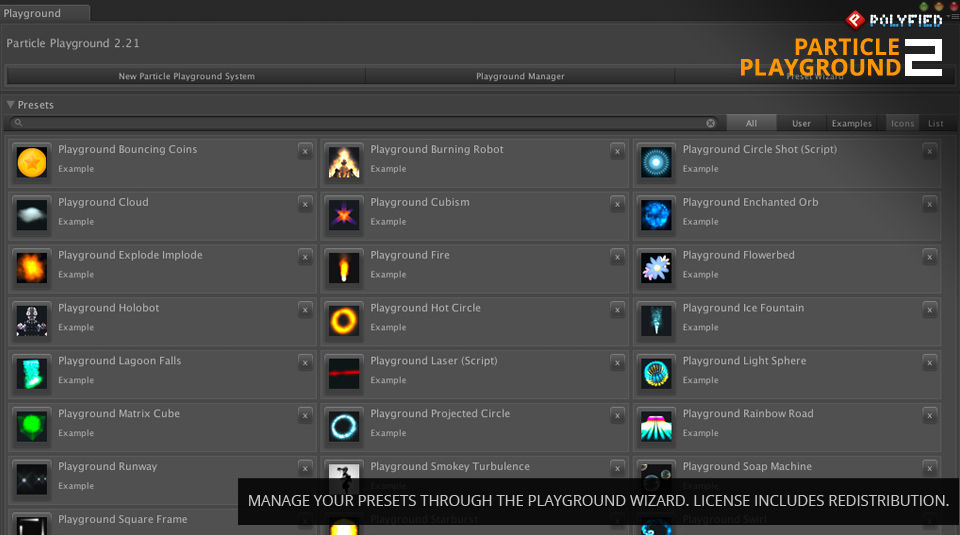Select the Playground Ice Fountain preset icon

(656, 321)
